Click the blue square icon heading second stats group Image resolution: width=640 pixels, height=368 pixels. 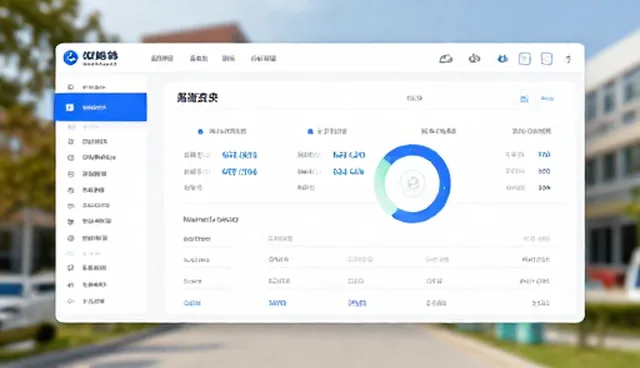pyautogui.click(x=310, y=131)
